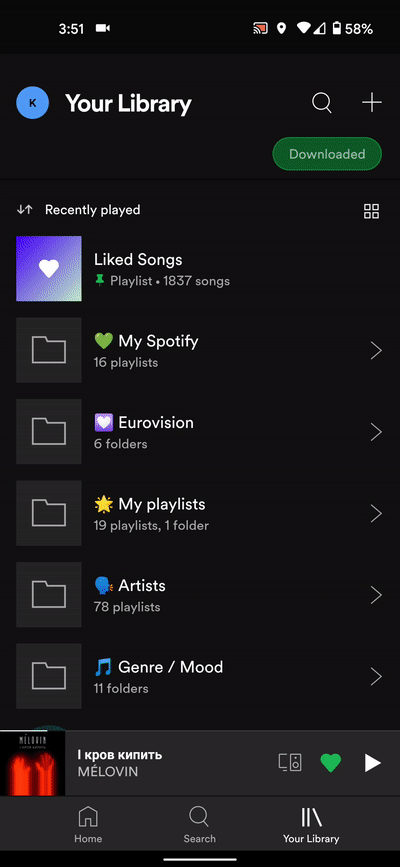Expand the Artists folder chevron

[376, 595]
